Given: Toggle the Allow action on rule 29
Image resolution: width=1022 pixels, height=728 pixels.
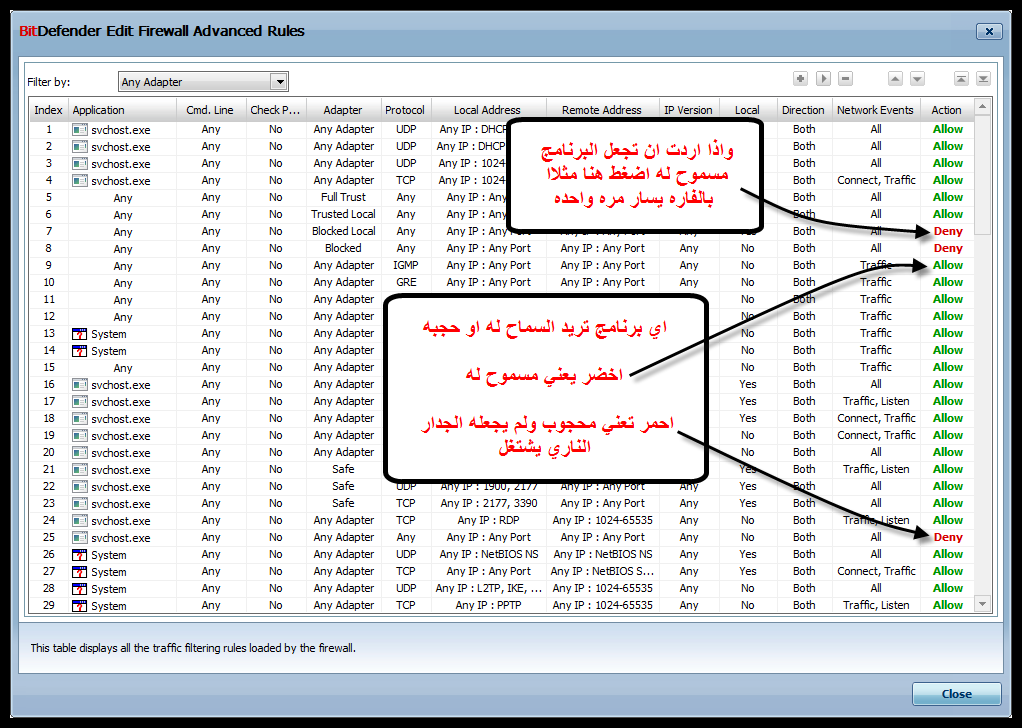Looking at the screenshot, I should pyautogui.click(x=948, y=605).
